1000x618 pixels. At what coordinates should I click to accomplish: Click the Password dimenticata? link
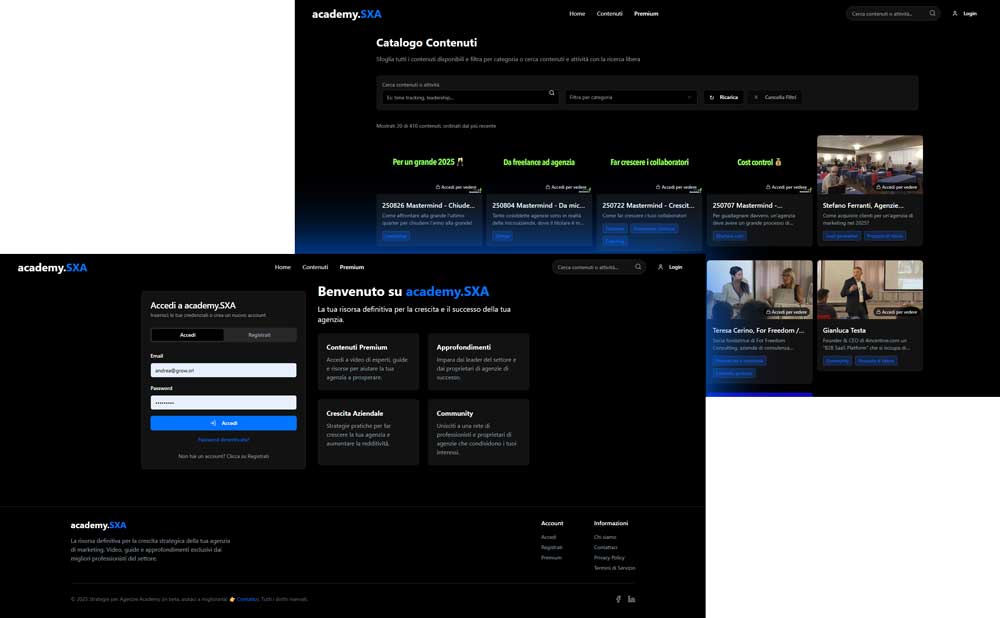coord(223,439)
